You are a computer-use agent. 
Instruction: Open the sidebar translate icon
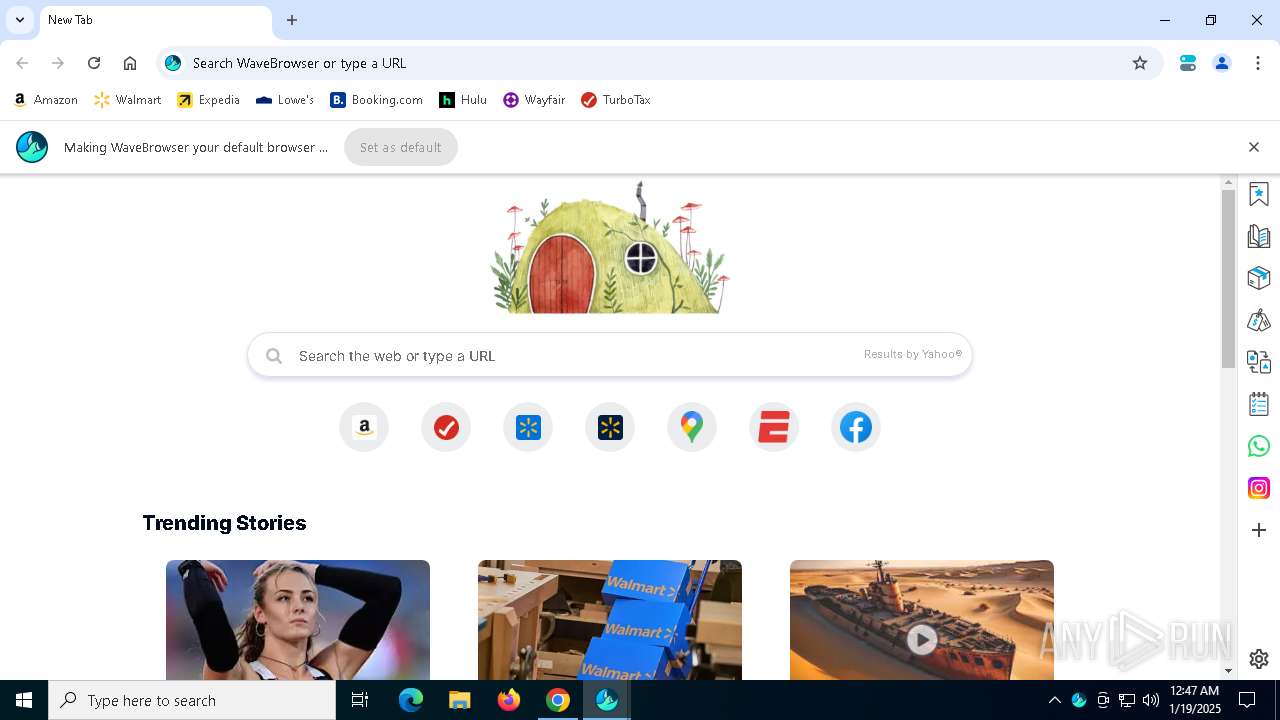(1259, 362)
